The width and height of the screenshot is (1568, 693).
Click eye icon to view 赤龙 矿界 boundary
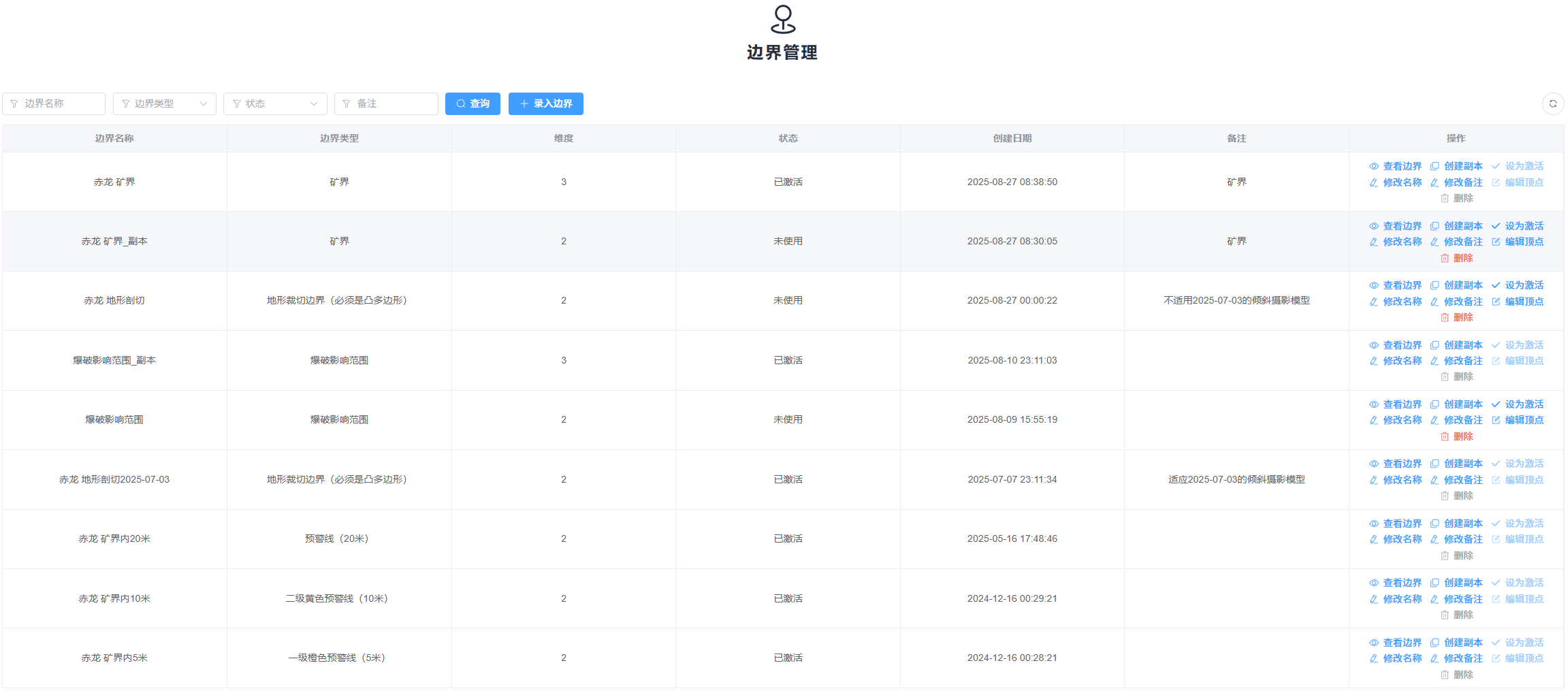(1373, 166)
